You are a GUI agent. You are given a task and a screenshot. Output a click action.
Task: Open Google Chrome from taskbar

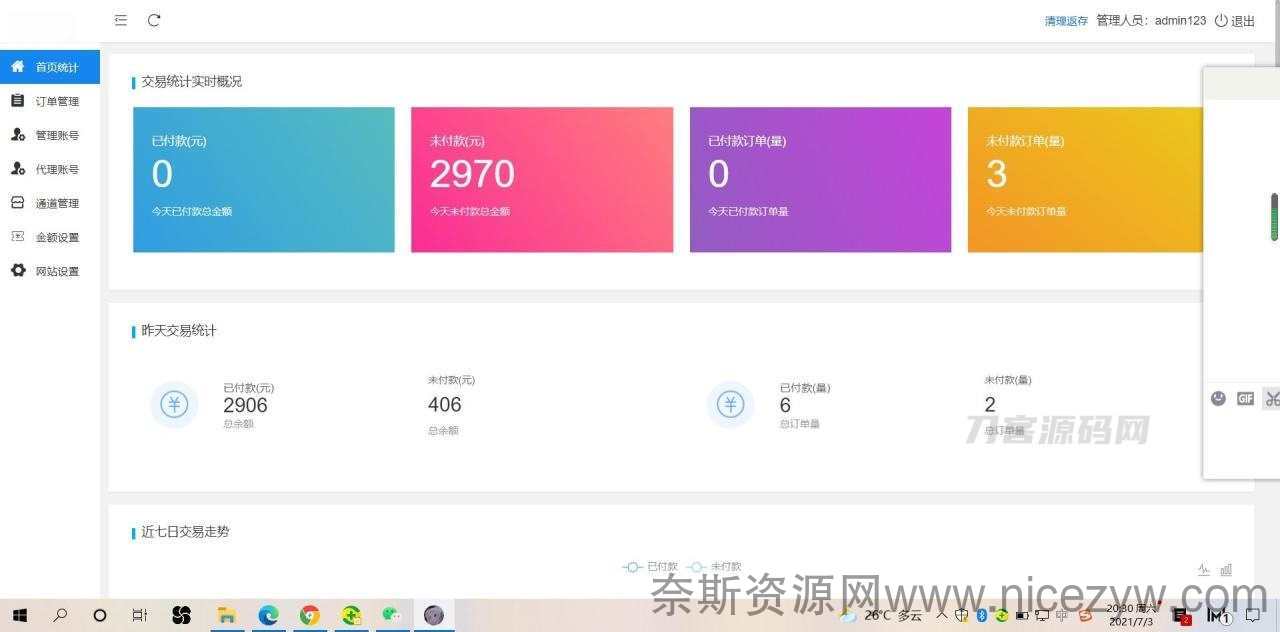(310, 615)
